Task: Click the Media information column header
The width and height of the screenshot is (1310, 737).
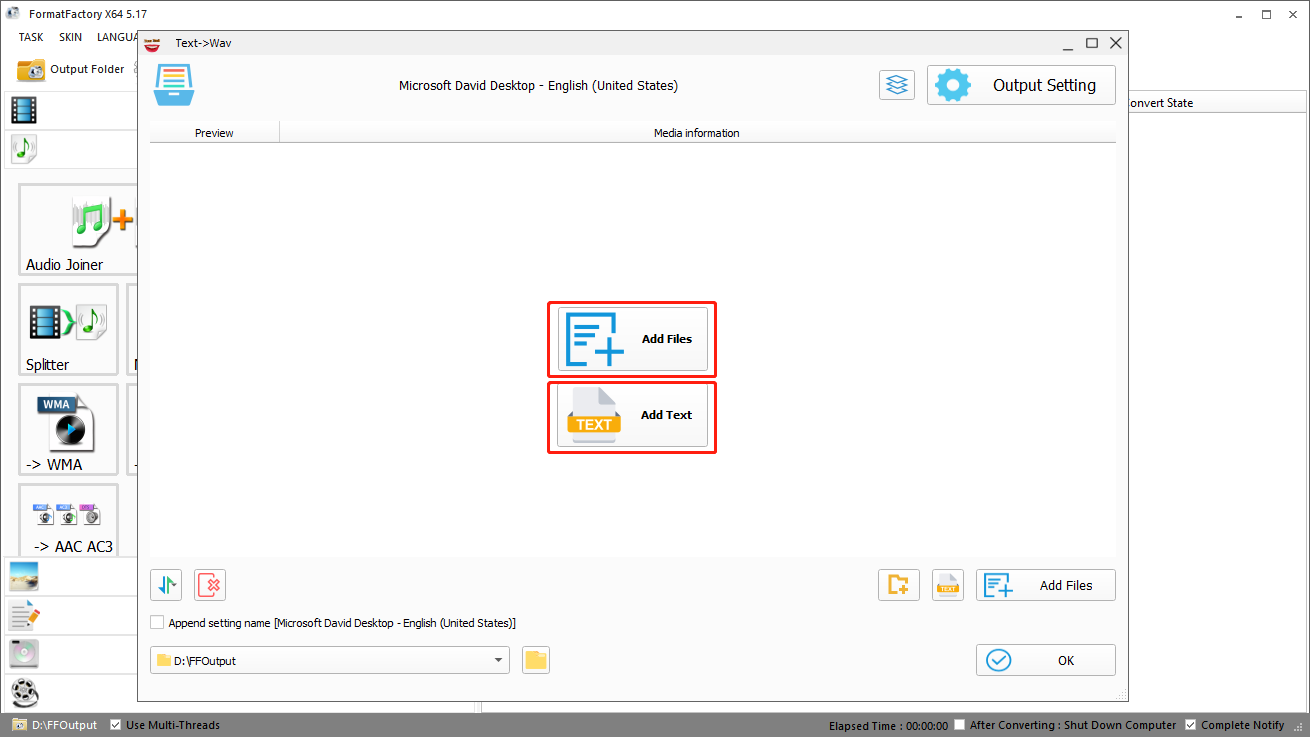Action: coord(697,133)
